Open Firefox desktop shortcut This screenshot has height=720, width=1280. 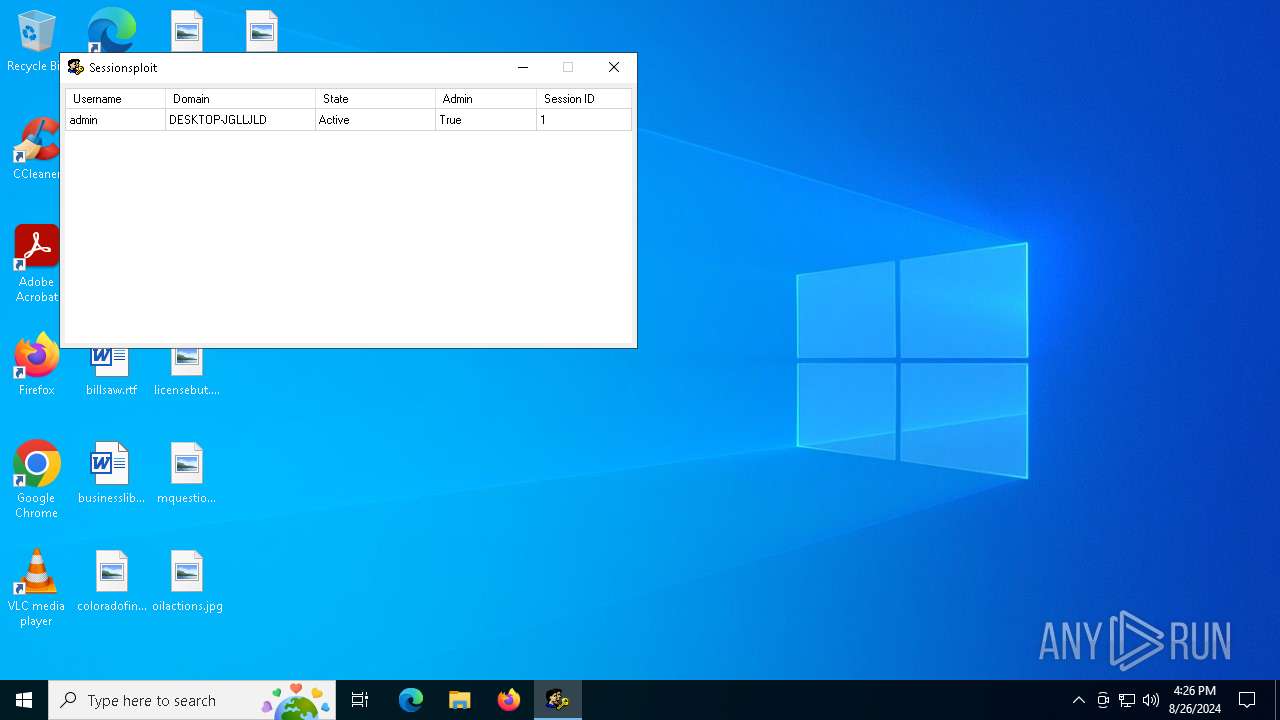click(x=36, y=365)
